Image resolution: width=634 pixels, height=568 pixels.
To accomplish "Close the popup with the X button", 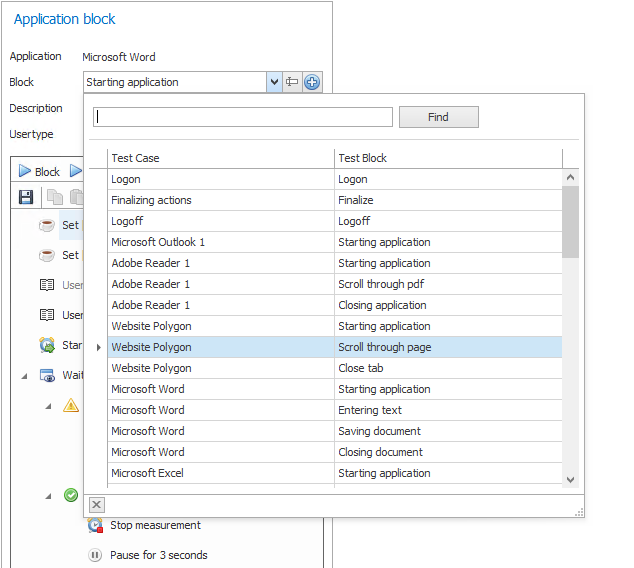I will (97, 505).
